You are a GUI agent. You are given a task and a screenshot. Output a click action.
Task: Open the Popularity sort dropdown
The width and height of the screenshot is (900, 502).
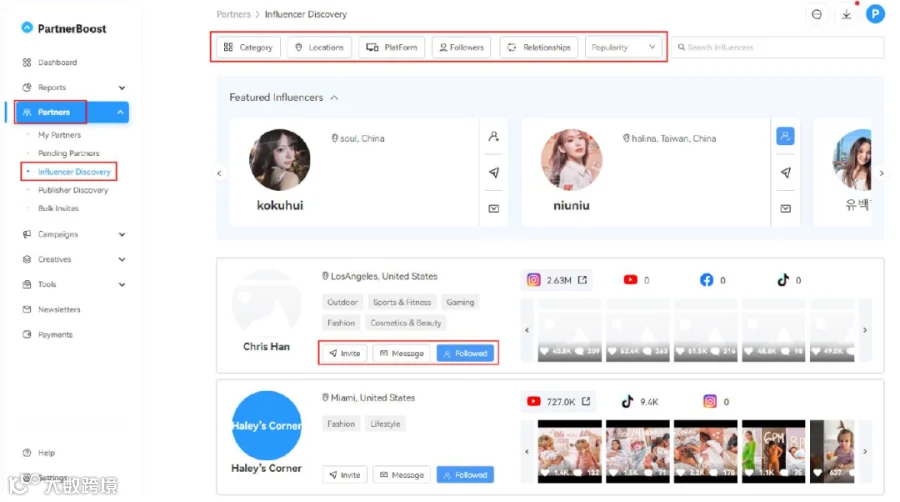(x=623, y=47)
